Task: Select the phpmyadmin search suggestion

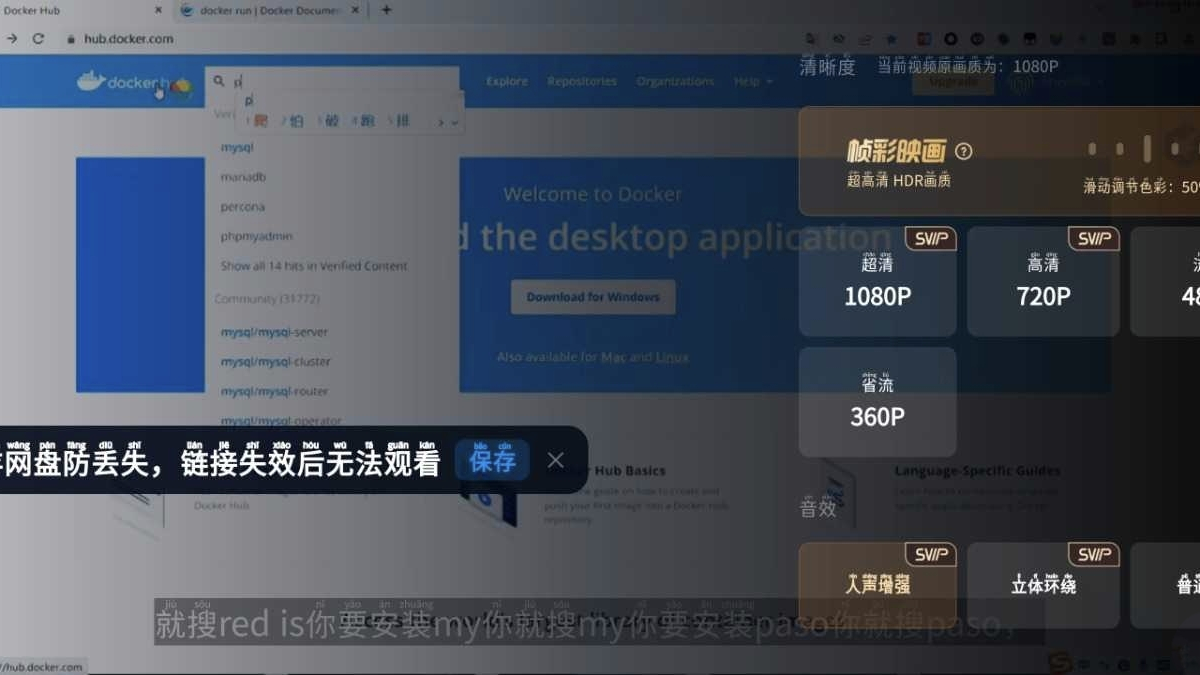Action: coord(256,236)
